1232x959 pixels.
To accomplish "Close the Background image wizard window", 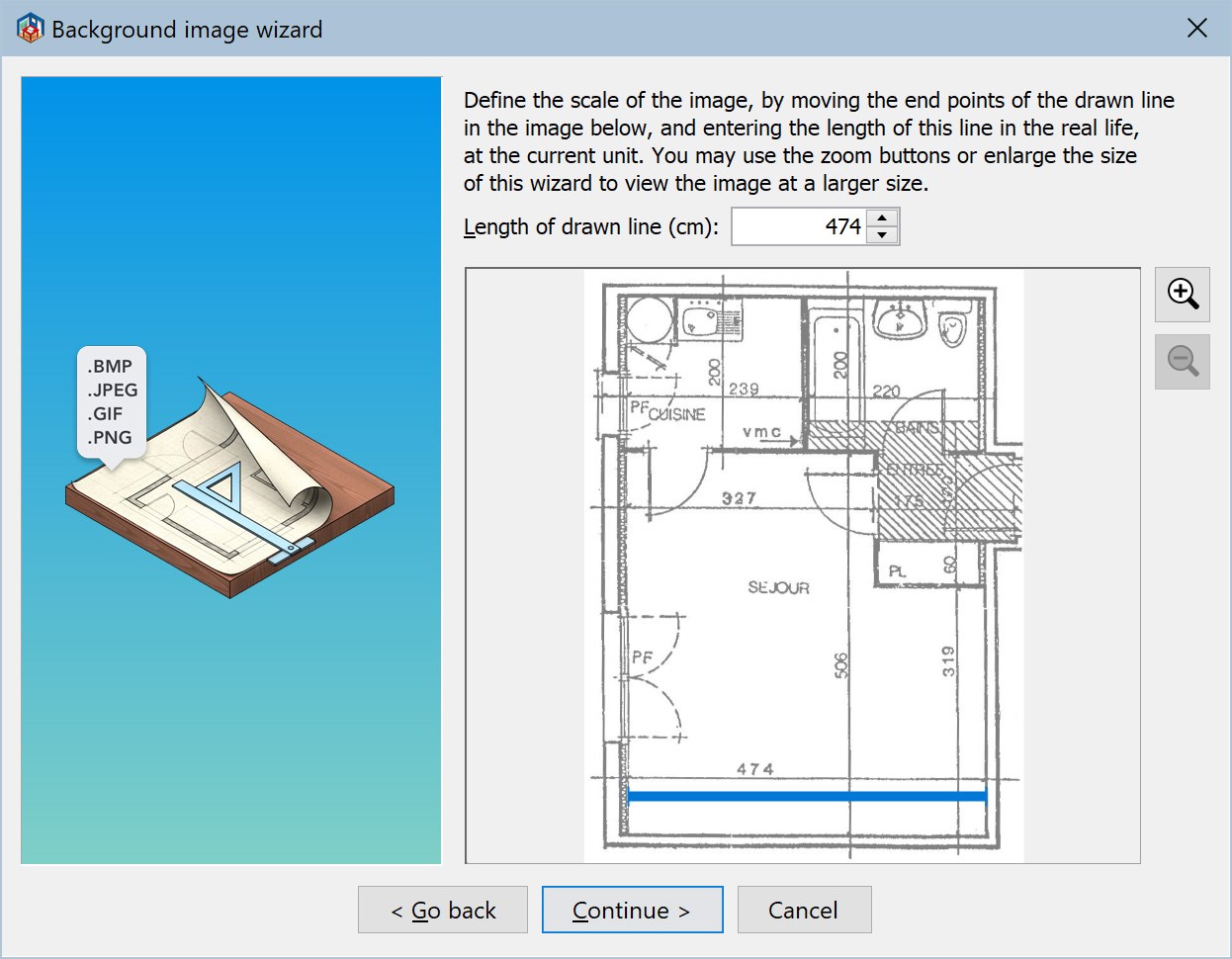I will [1197, 29].
